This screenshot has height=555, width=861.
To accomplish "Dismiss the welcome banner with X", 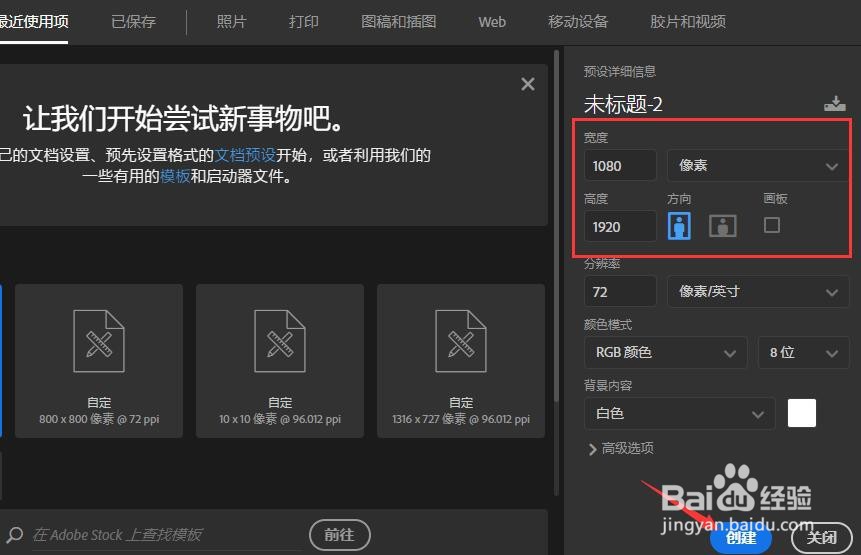I will click(528, 84).
